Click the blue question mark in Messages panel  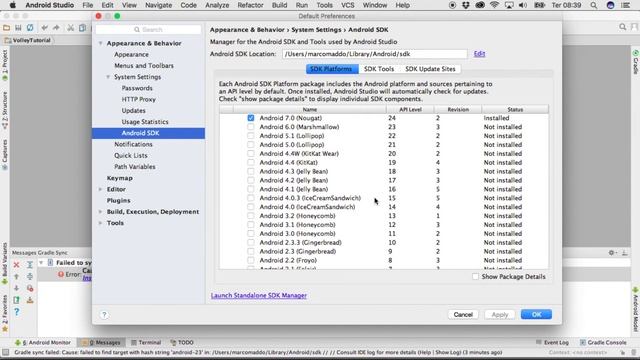point(16,312)
